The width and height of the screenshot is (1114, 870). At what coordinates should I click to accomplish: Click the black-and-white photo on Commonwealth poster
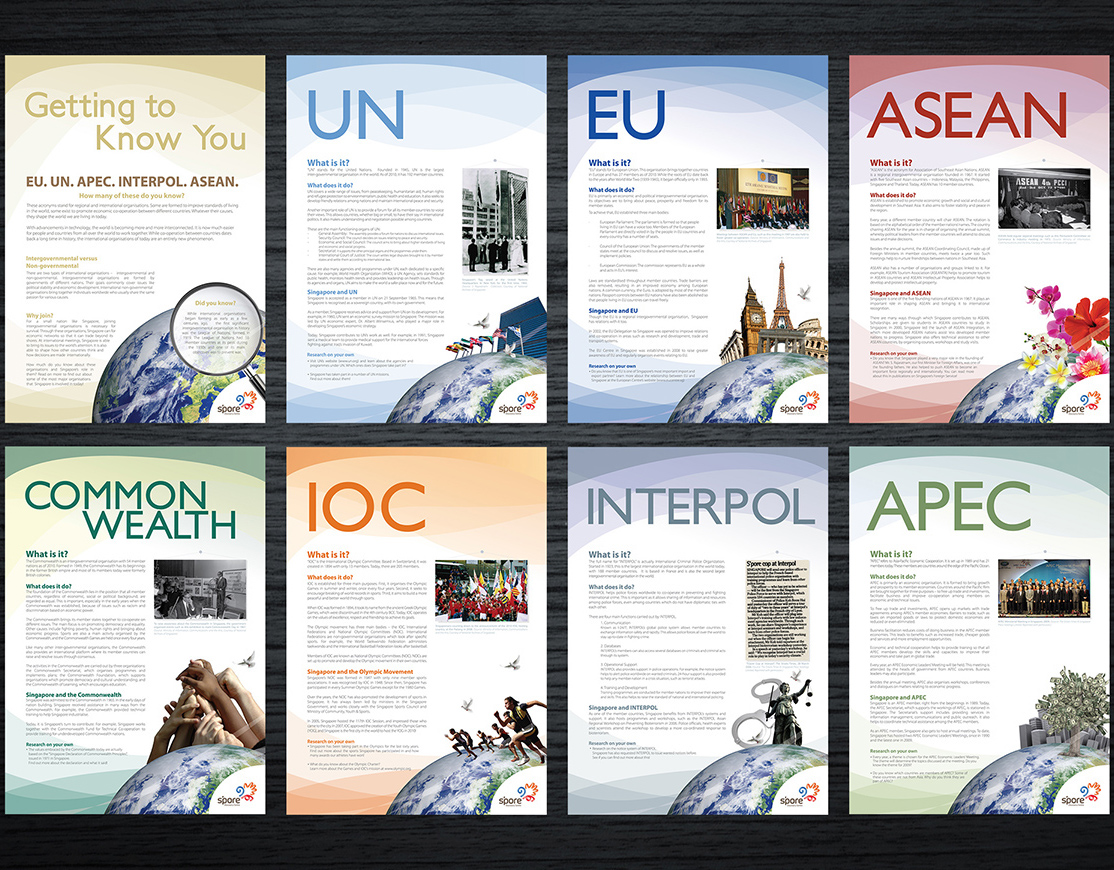pos(200,589)
